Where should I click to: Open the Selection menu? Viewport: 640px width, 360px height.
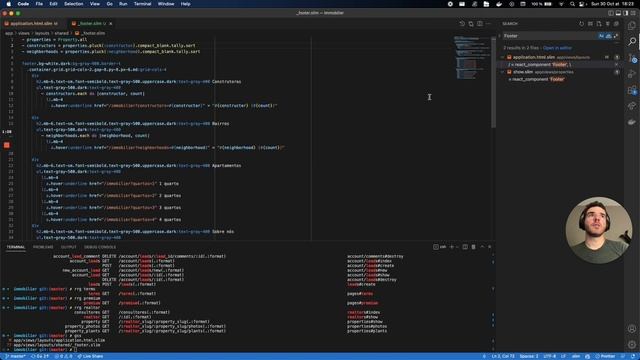73,4
